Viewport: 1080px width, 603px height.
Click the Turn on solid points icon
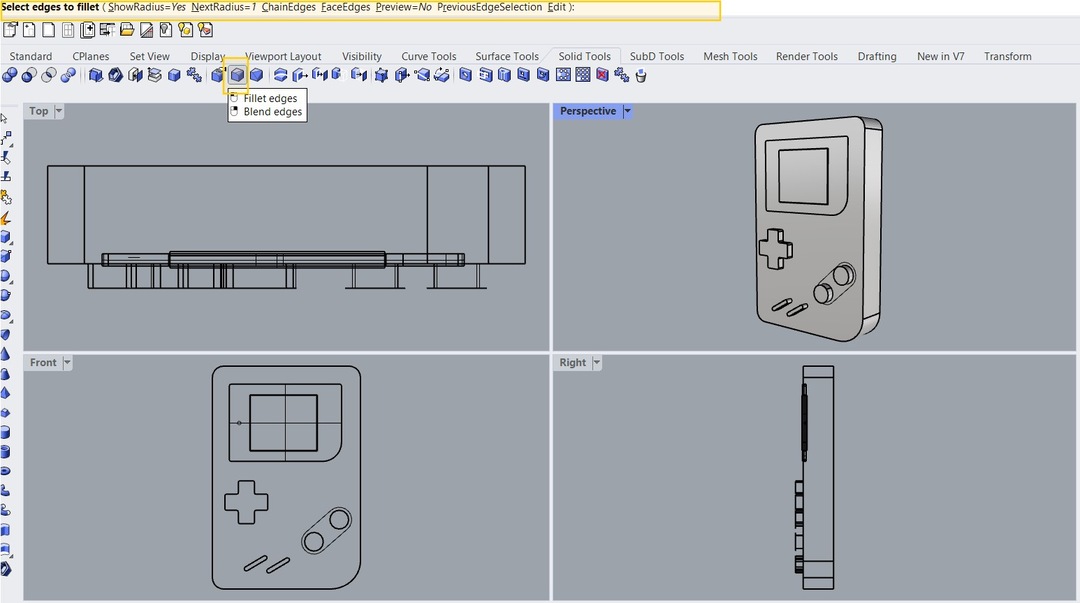coord(381,75)
